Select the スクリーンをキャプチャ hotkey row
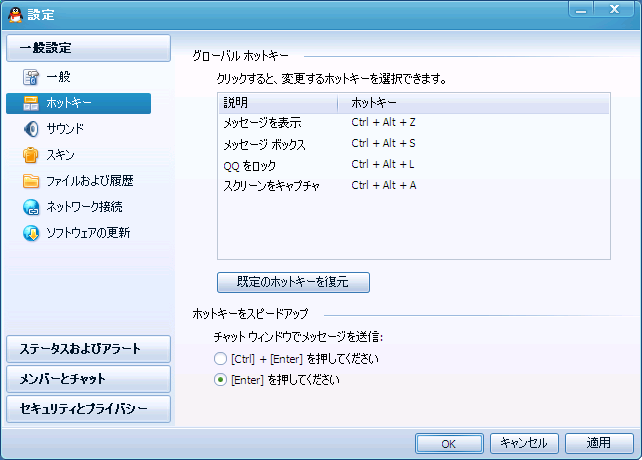 [414, 186]
